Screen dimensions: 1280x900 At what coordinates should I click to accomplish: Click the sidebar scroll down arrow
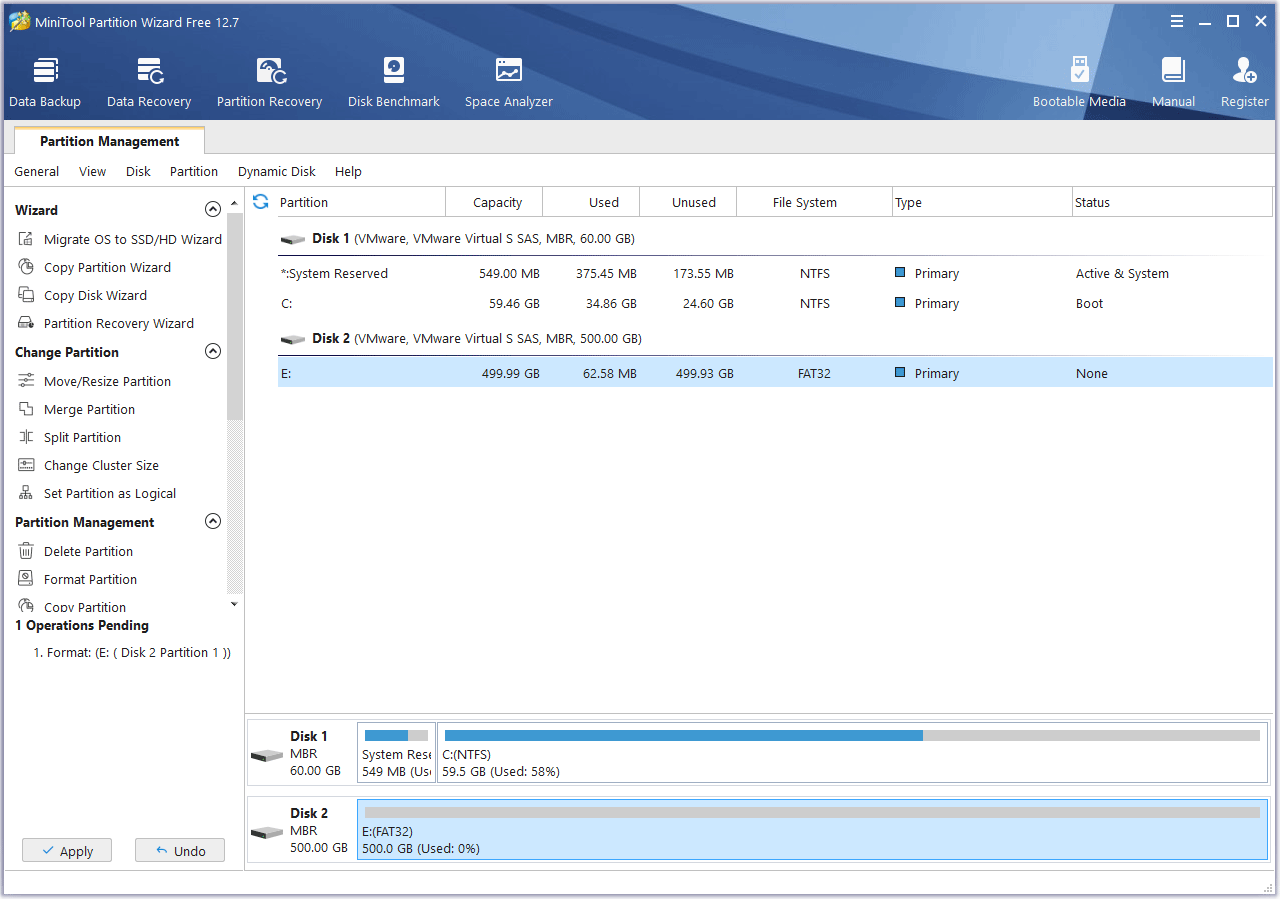[235, 604]
